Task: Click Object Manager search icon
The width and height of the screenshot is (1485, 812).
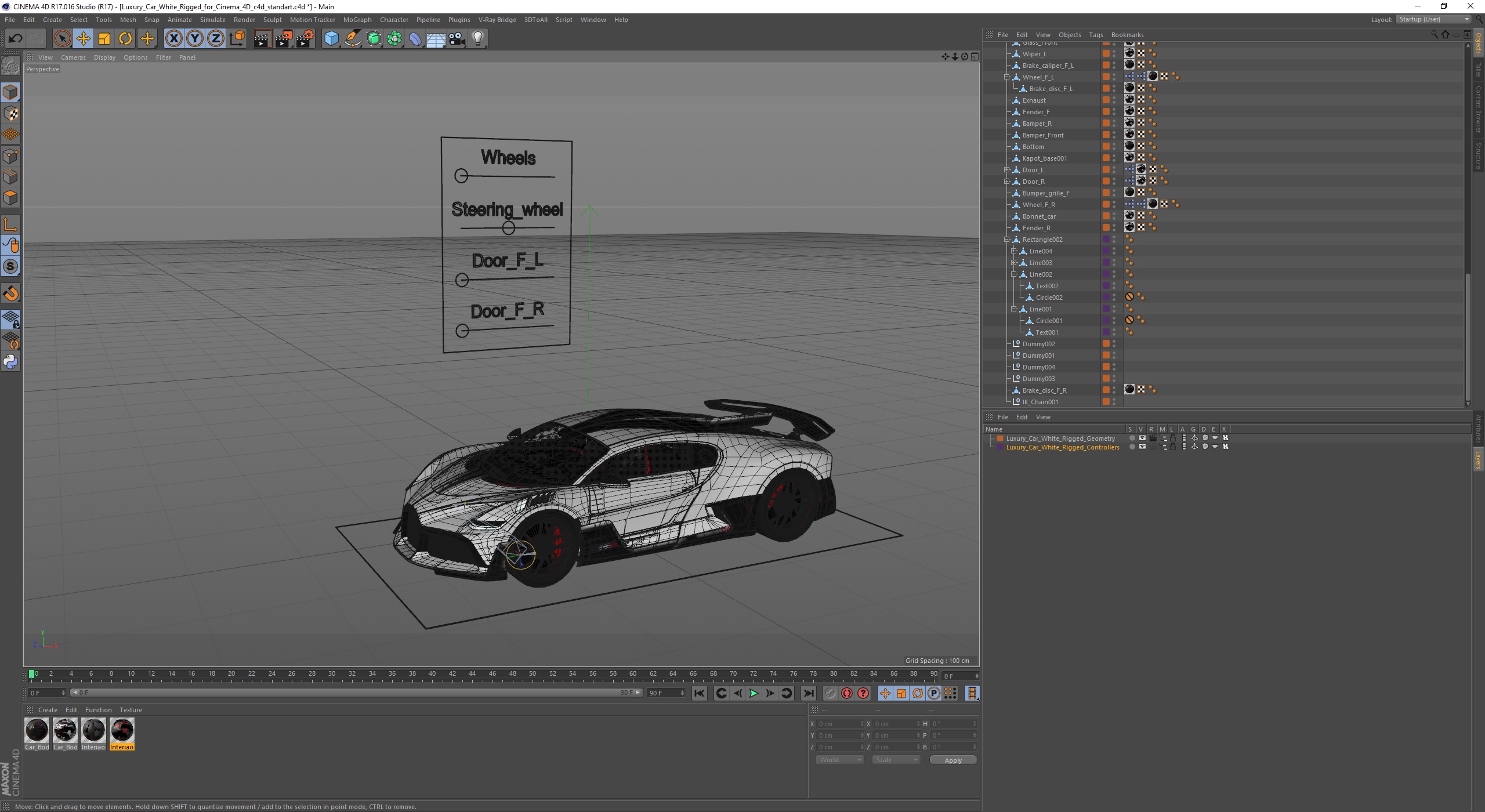Action: point(1434,35)
